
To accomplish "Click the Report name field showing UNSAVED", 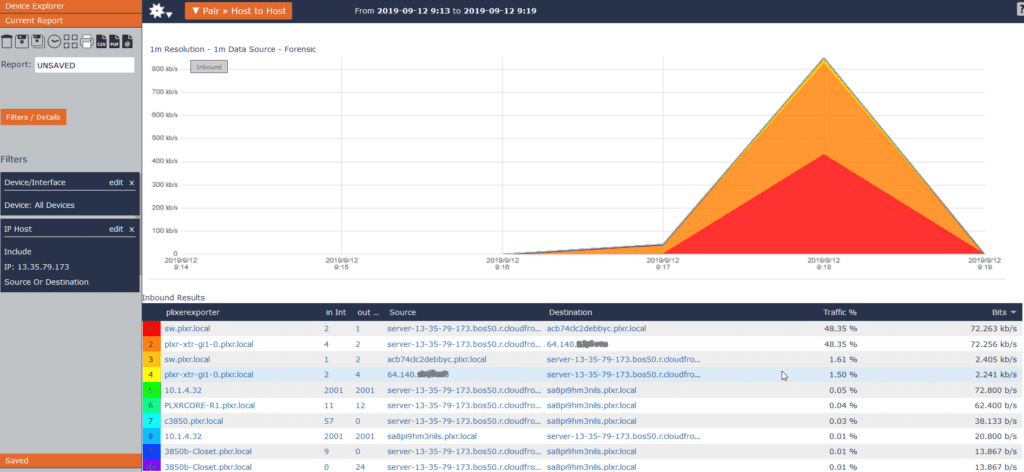I will coord(84,65).
